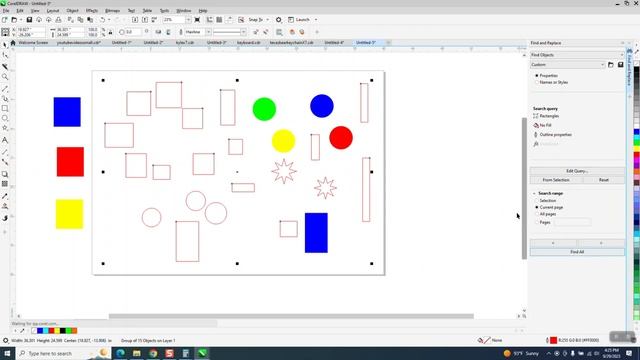Click the Undo arrow icon

(x=102, y=20)
